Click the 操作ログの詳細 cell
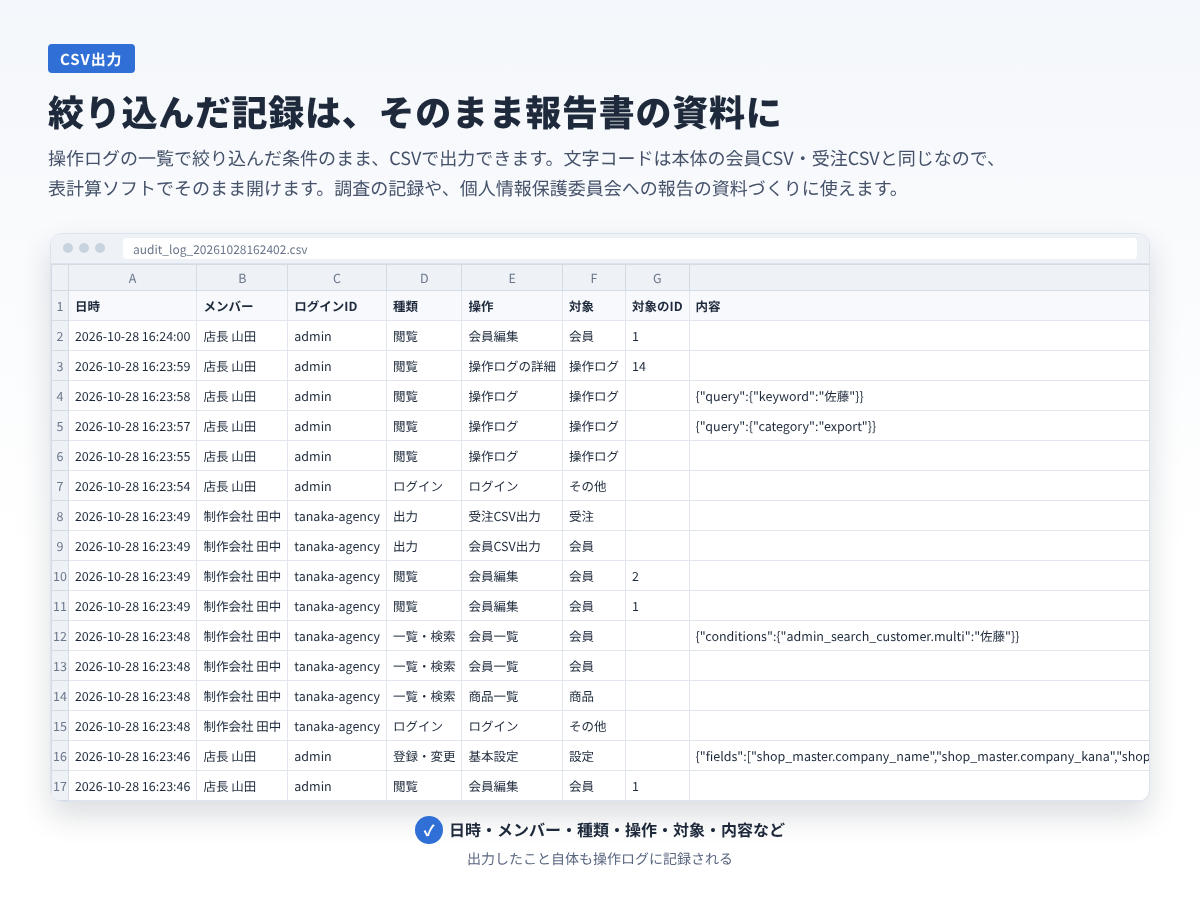The width and height of the screenshot is (1200, 917). pos(512,366)
